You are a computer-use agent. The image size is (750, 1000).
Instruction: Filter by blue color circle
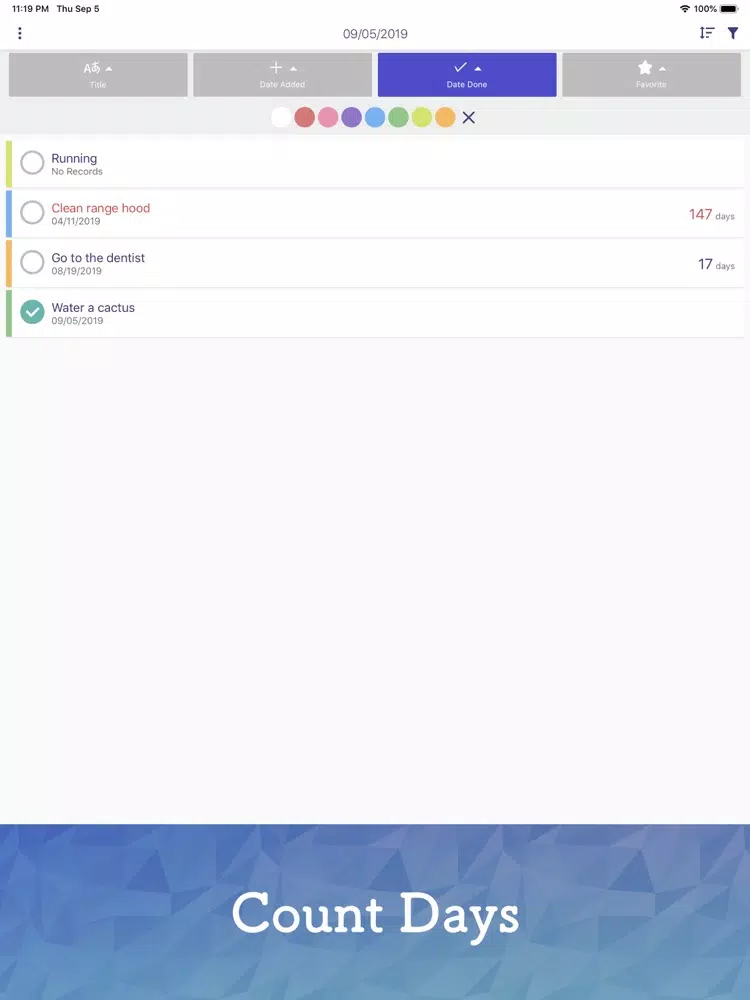[x=375, y=117]
